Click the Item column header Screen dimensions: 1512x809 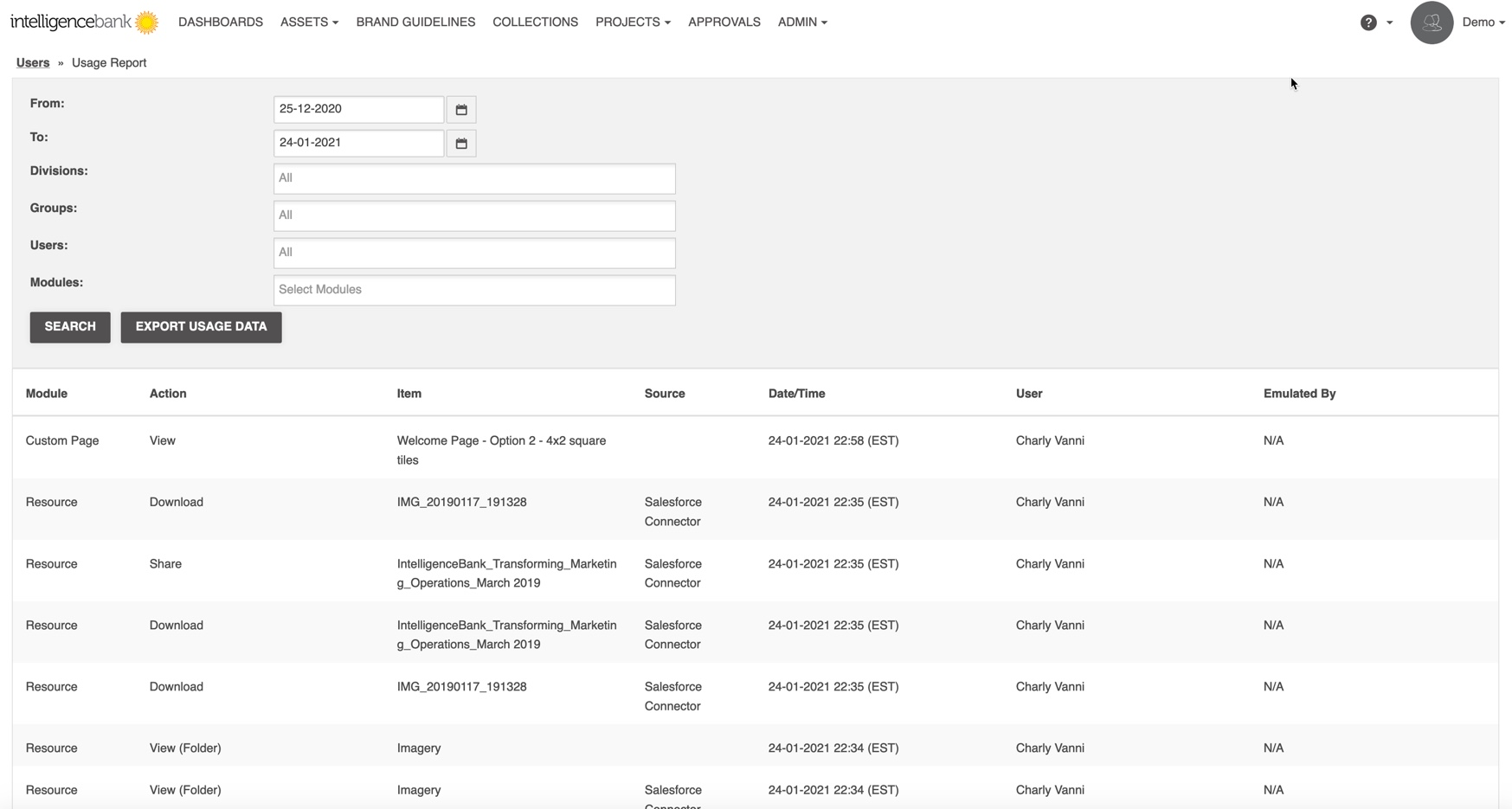click(x=409, y=394)
